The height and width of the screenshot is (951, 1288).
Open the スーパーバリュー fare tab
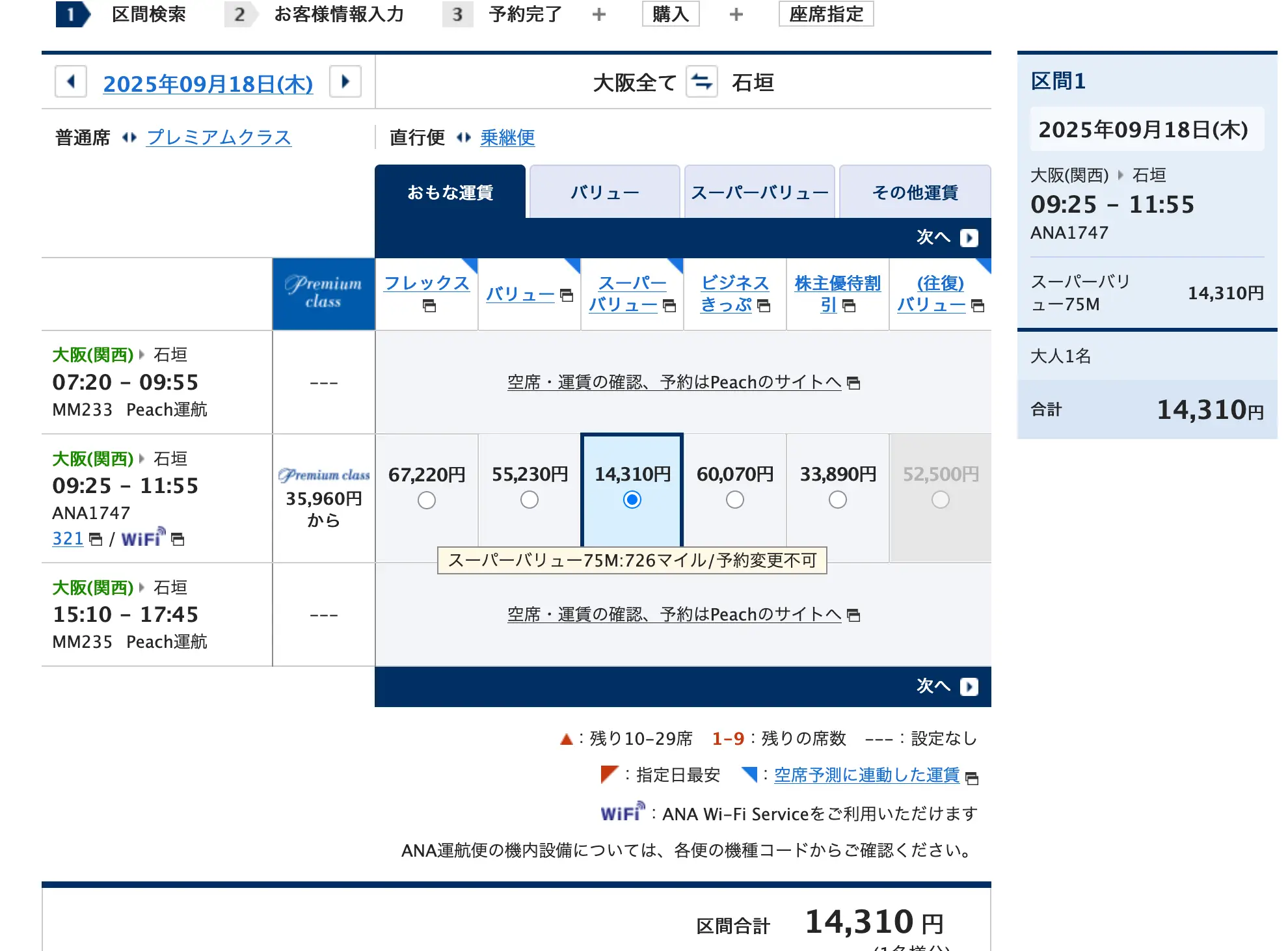760,193
